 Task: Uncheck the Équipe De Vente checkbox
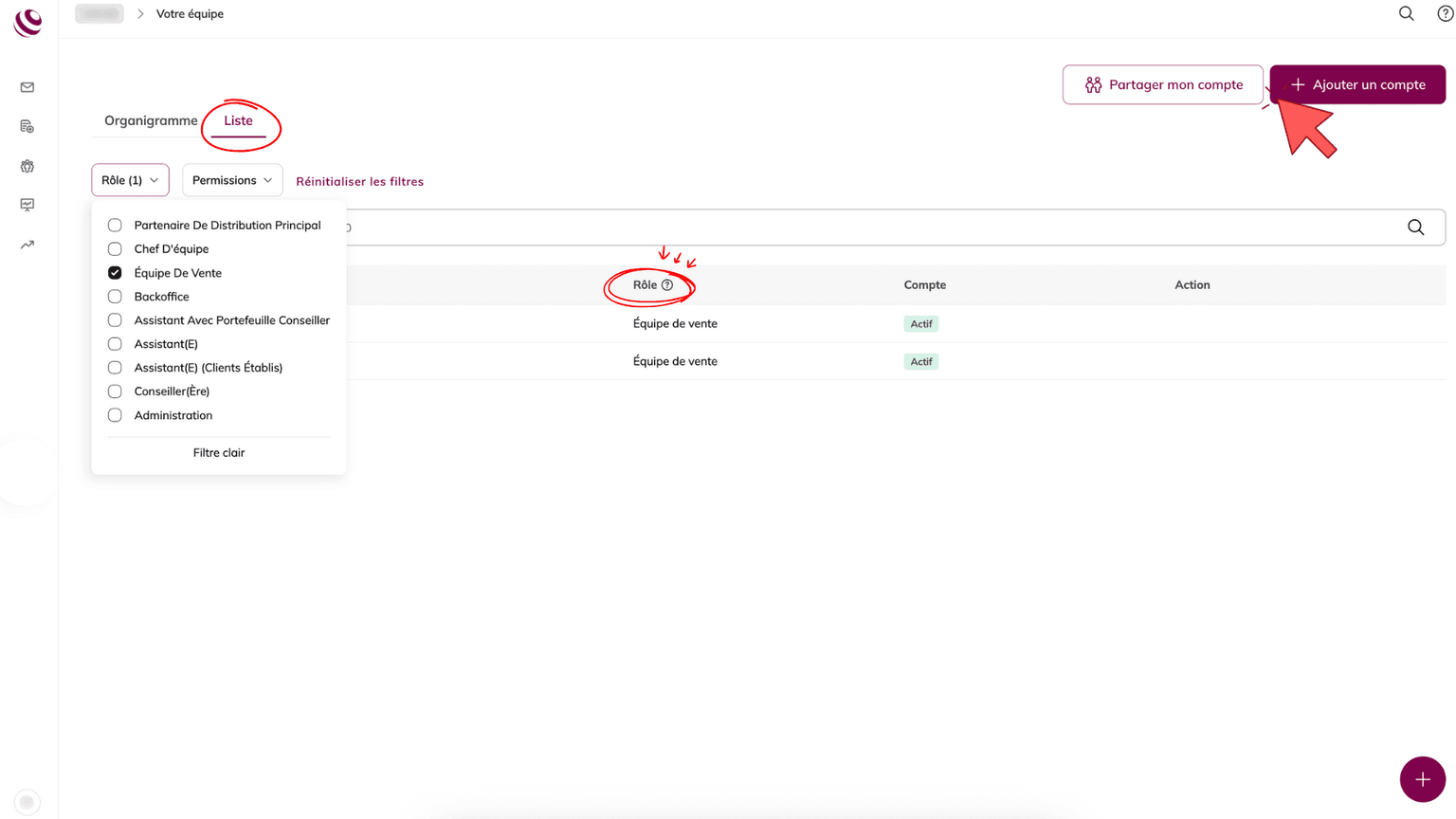[115, 273]
